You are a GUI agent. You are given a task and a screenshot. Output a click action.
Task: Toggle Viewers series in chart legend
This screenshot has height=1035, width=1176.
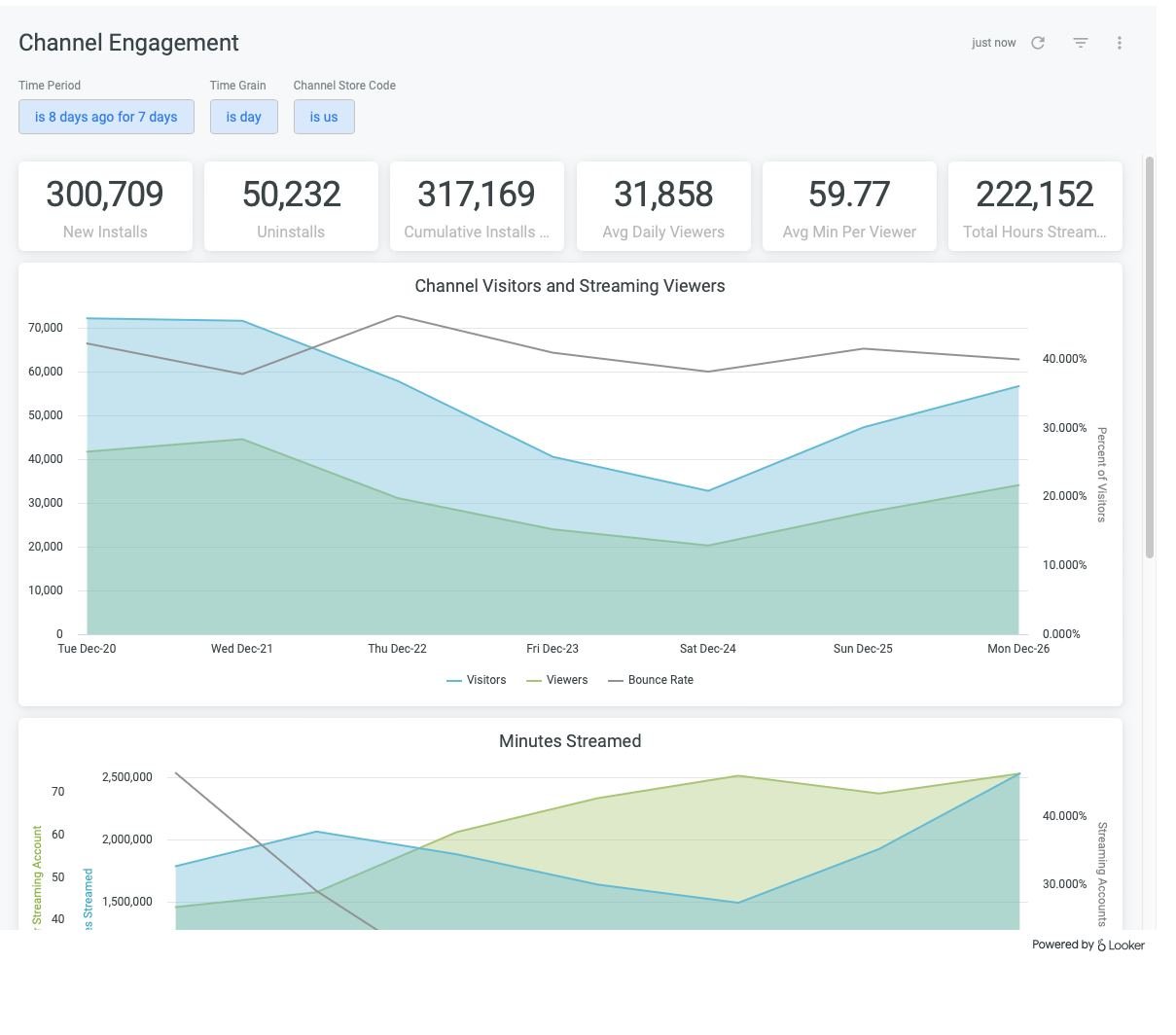click(557, 680)
